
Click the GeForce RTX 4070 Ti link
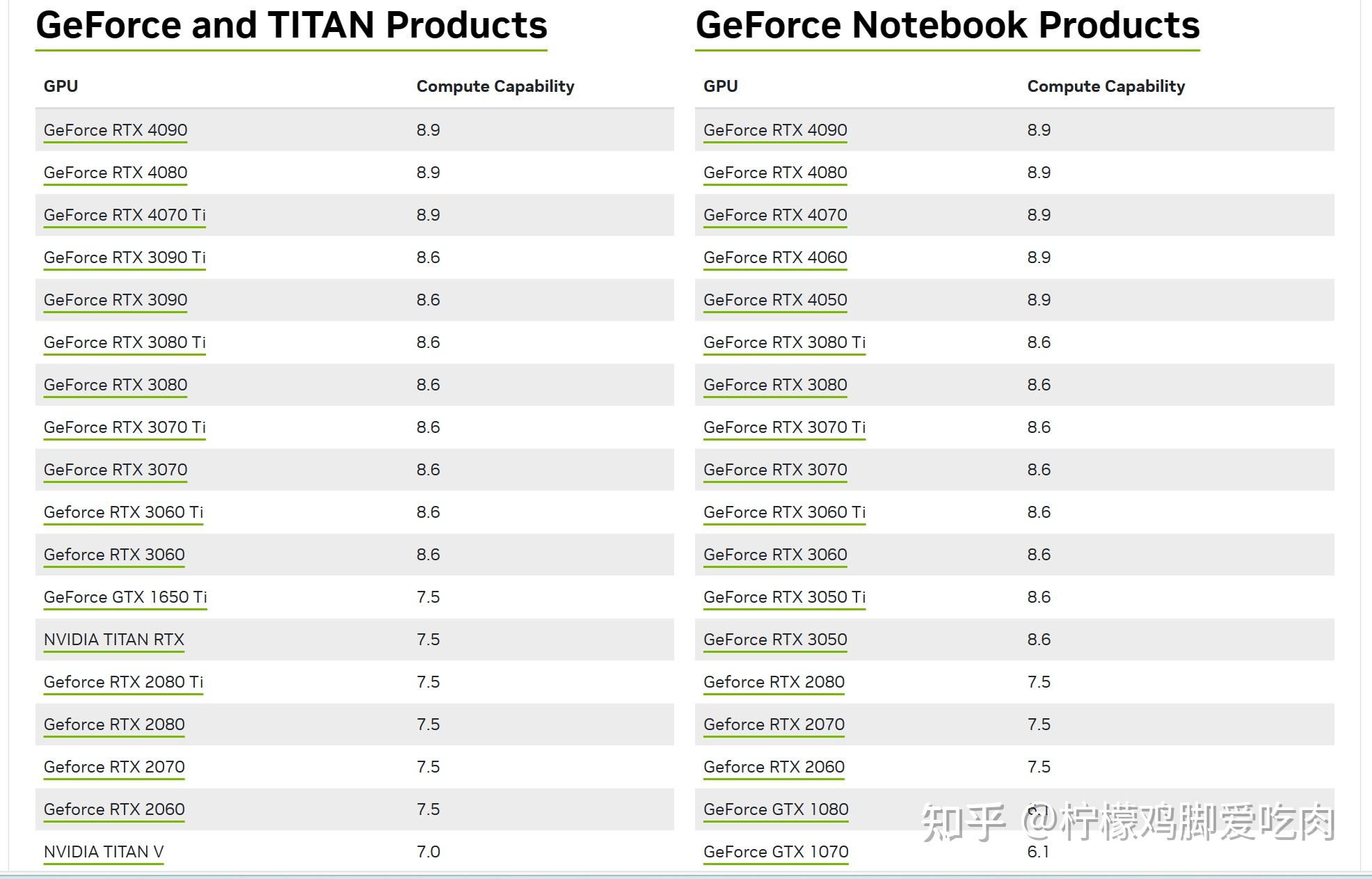pos(125,215)
